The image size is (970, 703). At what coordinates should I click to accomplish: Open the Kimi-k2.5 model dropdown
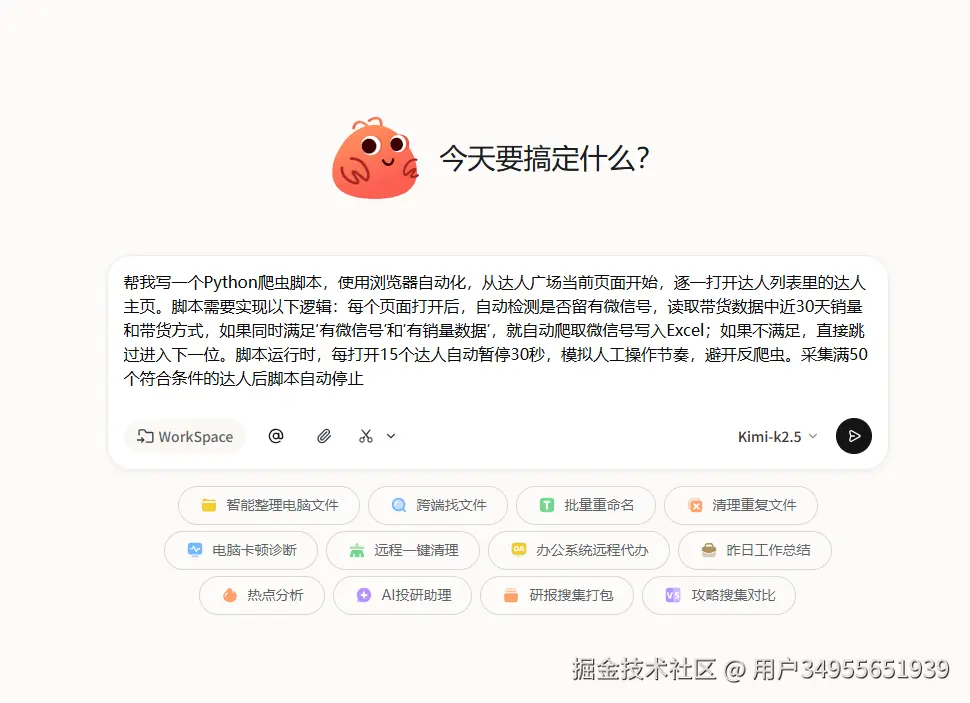778,437
